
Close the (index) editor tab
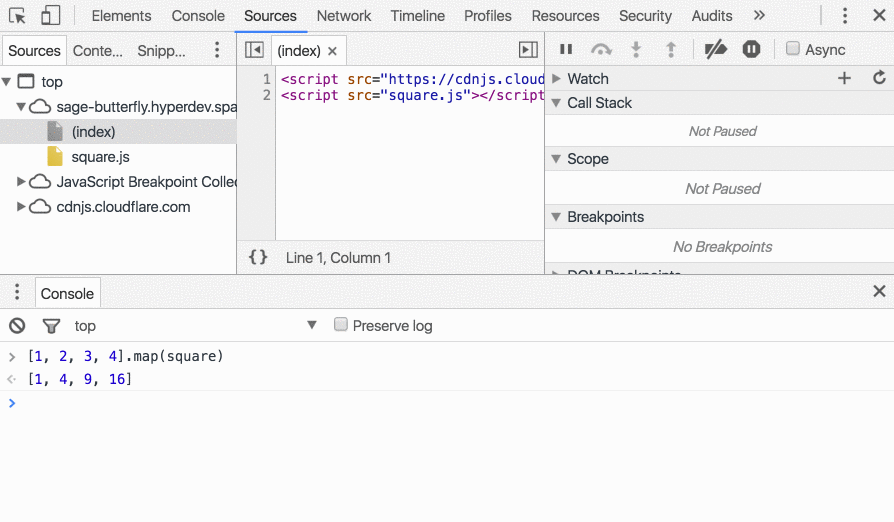coord(332,51)
